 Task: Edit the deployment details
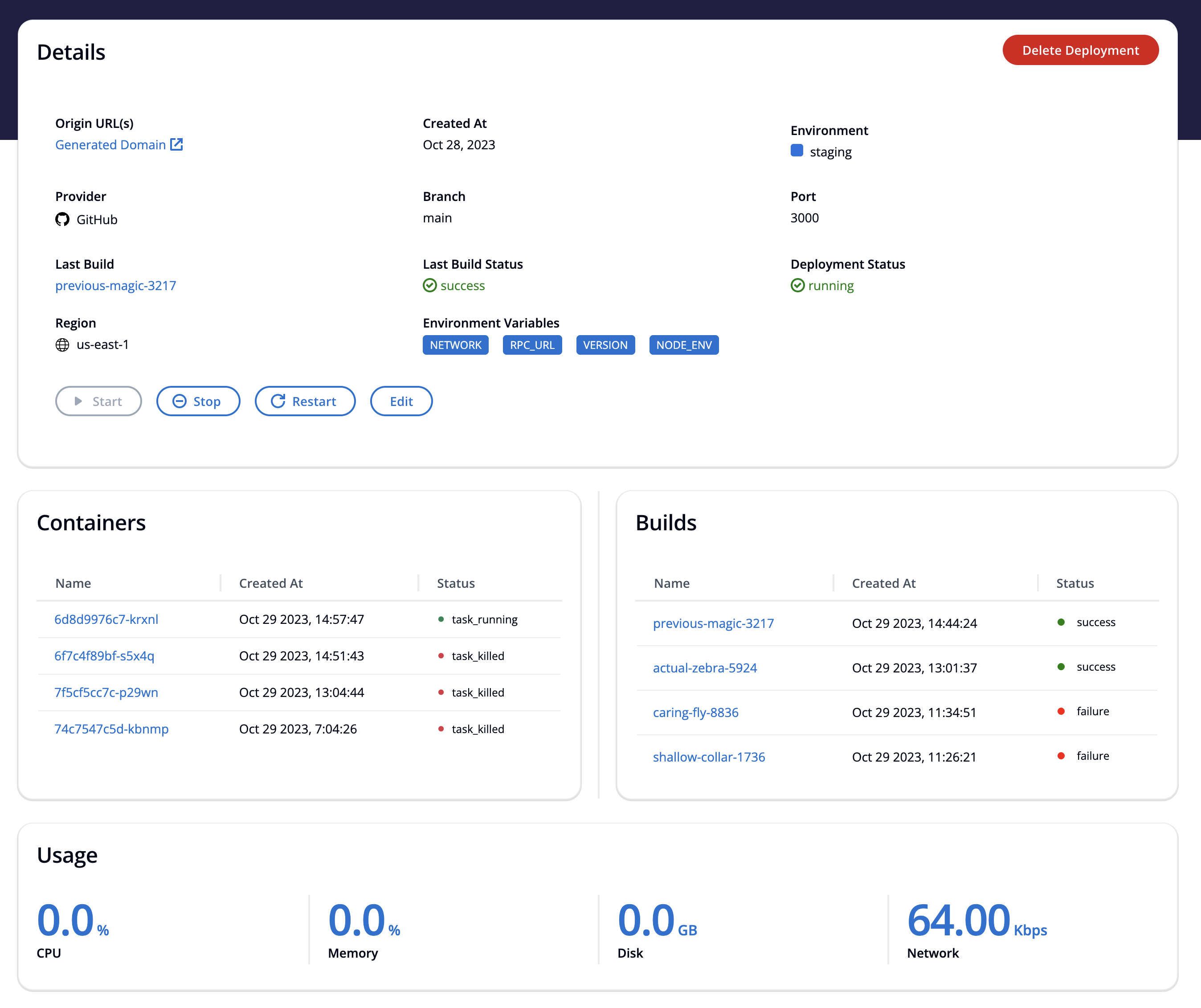pos(401,401)
